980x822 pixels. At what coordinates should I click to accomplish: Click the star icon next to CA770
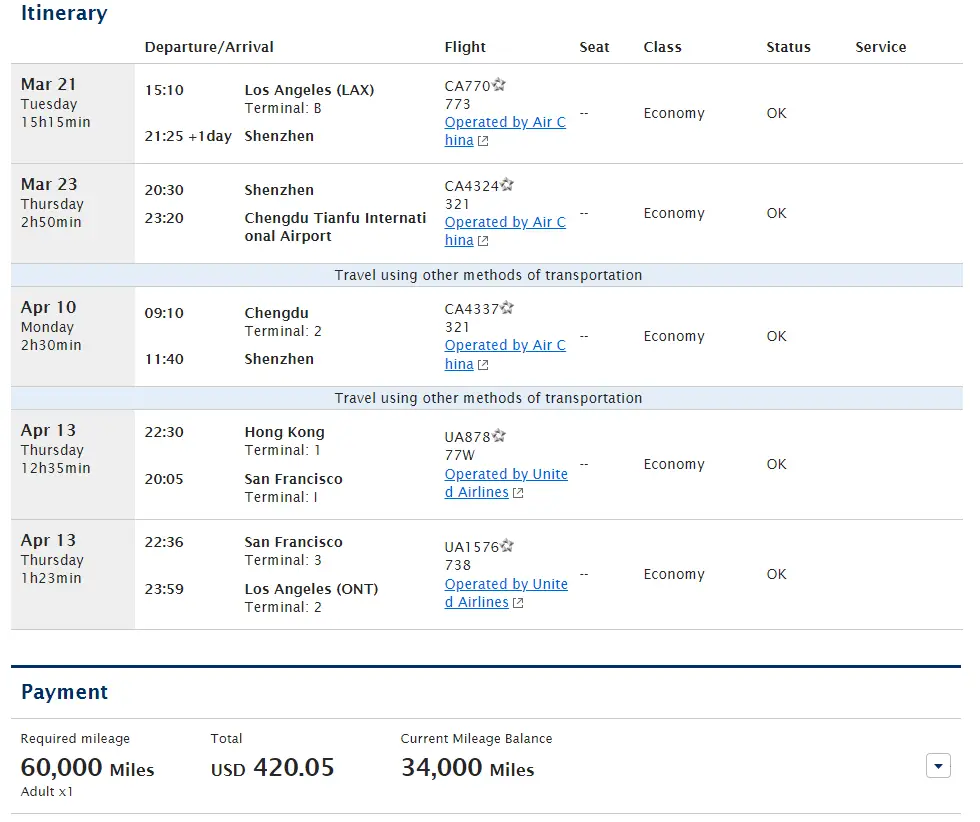[x=498, y=84]
